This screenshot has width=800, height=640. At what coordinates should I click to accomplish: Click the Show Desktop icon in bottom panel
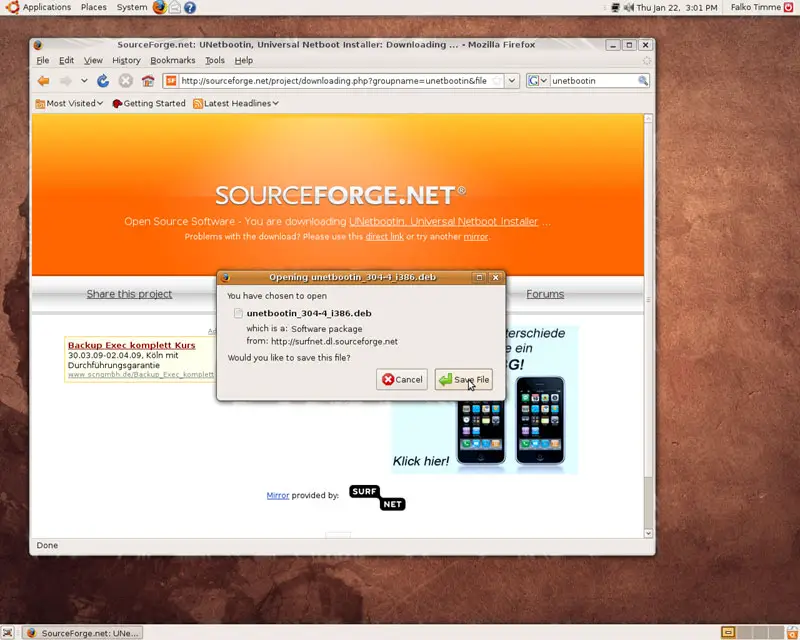pyautogui.click(x=8, y=633)
